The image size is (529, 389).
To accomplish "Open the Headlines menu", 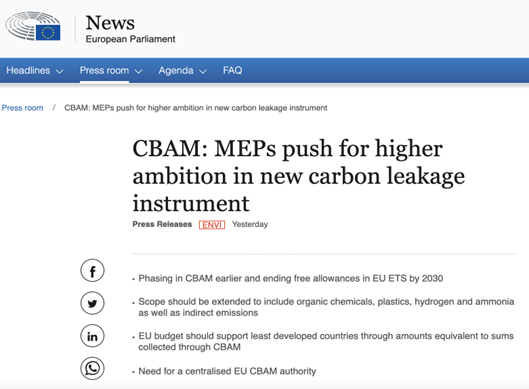I will 28,71.
